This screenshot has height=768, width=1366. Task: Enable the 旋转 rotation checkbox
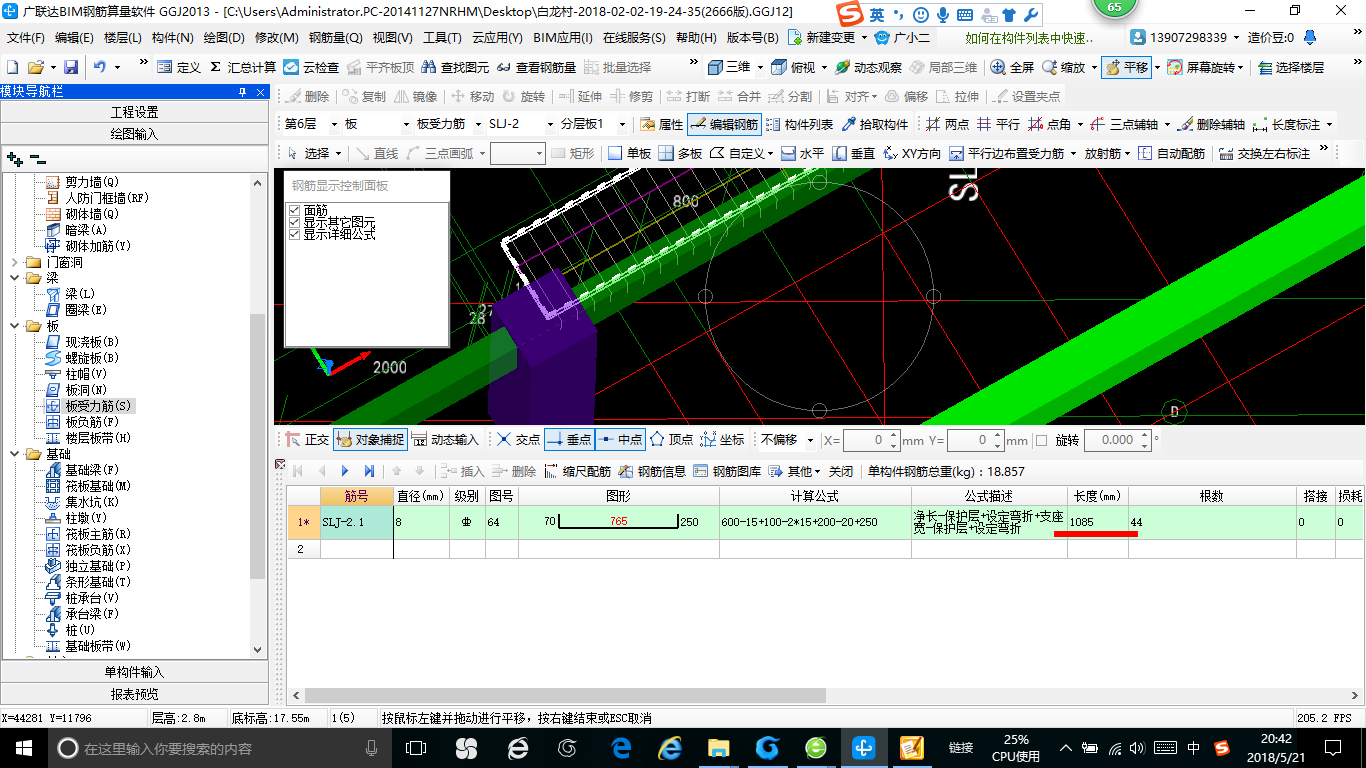1041,440
